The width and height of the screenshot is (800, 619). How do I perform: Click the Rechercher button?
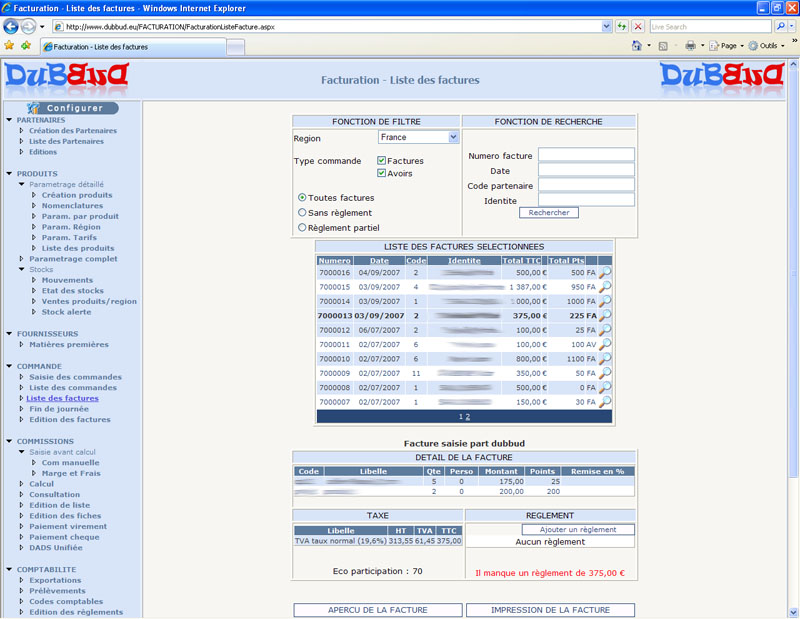point(548,213)
